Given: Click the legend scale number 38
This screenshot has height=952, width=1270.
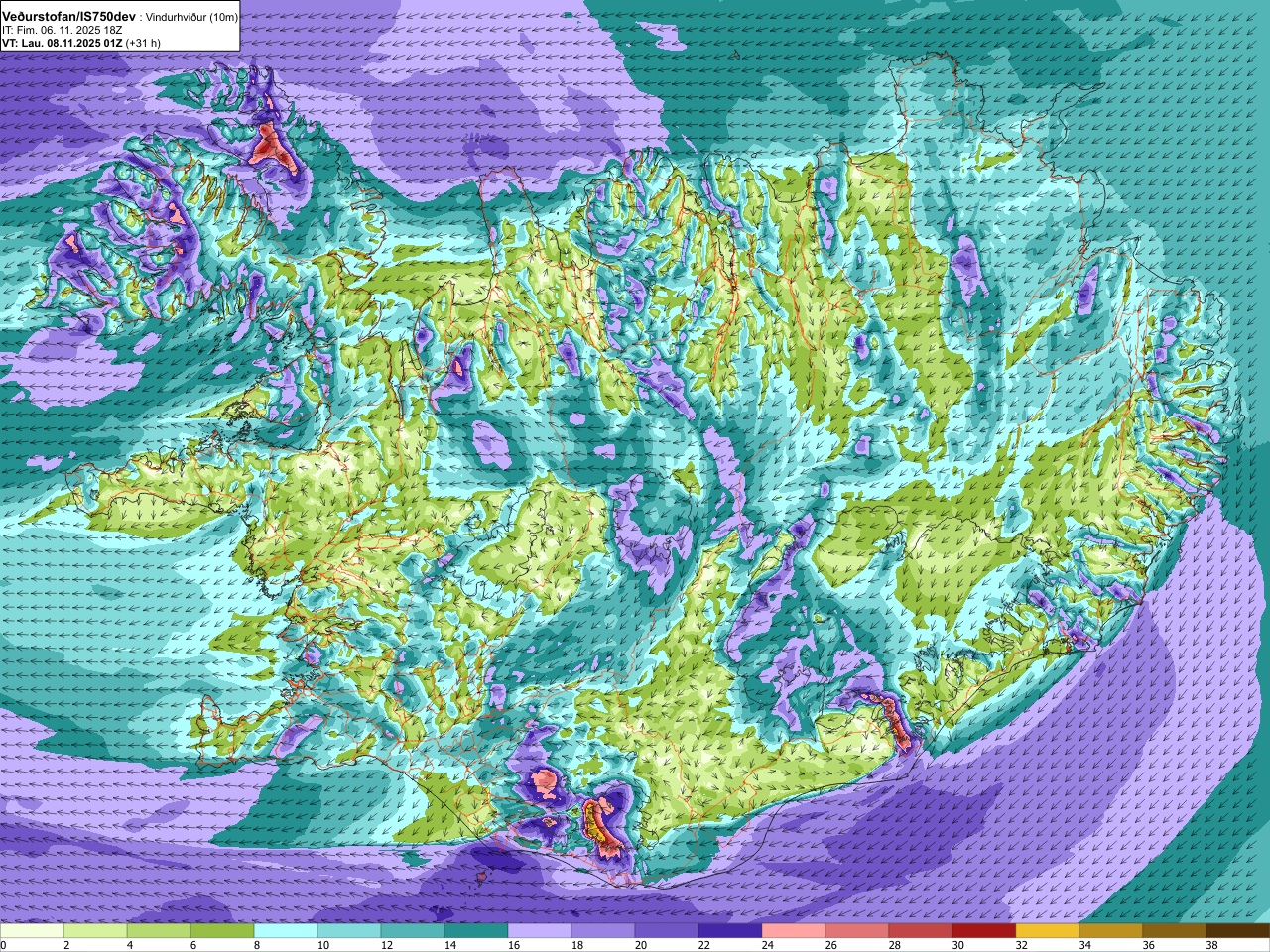Looking at the screenshot, I should [1211, 945].
